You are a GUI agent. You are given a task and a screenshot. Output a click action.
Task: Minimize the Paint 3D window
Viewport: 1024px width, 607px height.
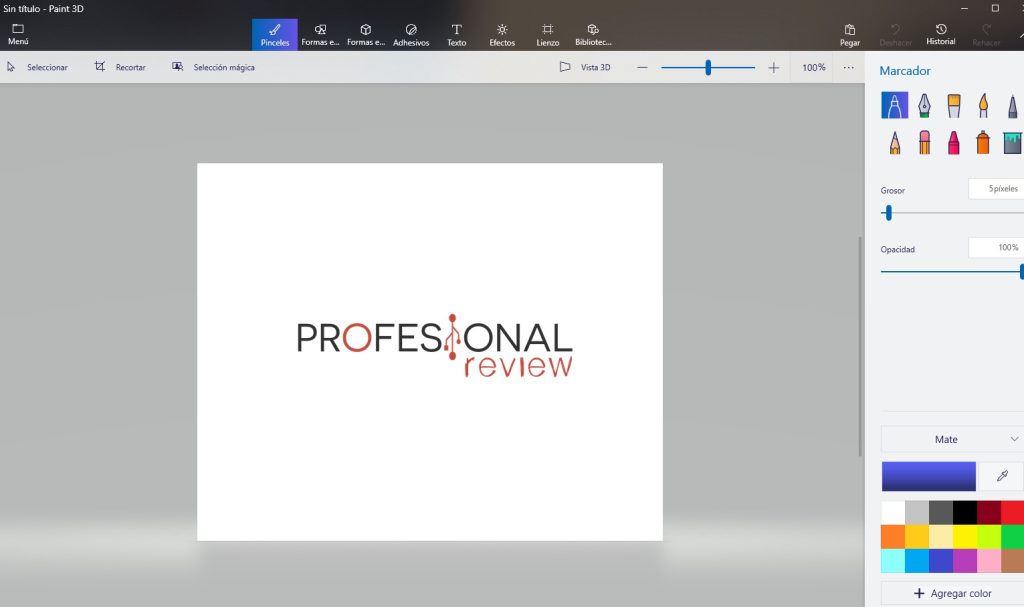coord(965,8)
